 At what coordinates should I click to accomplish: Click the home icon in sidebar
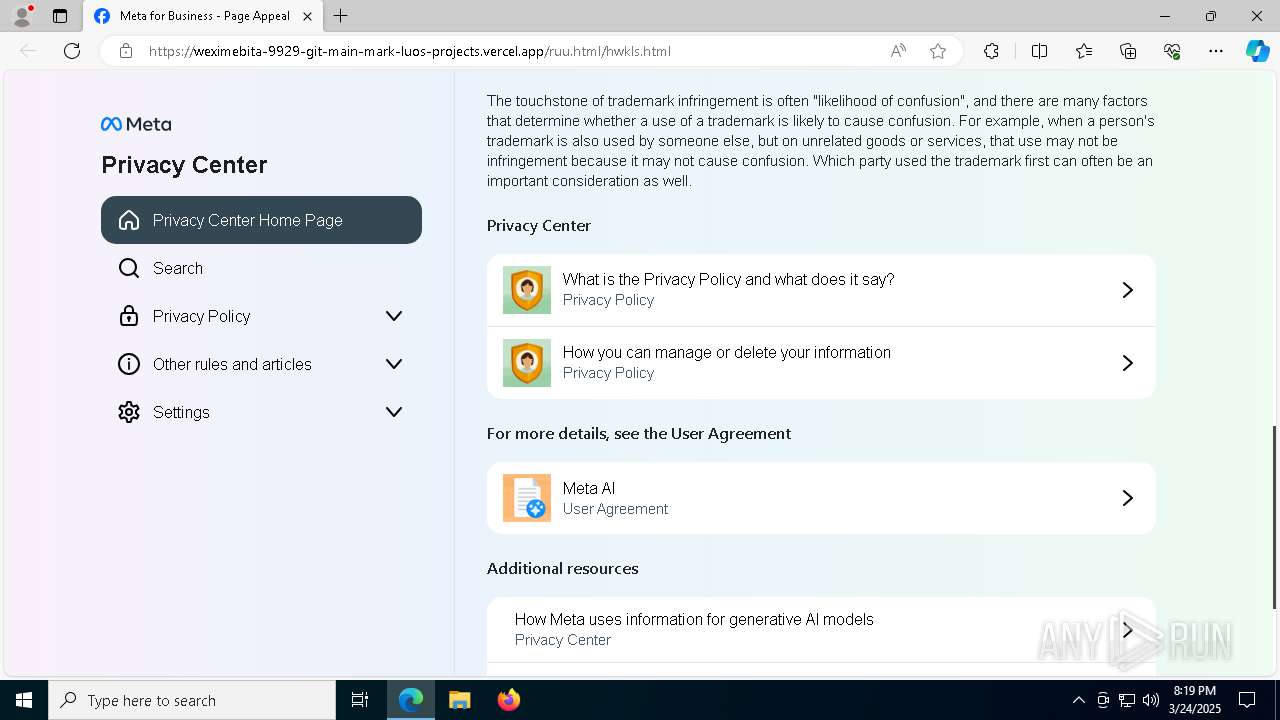tap(129, 220)
